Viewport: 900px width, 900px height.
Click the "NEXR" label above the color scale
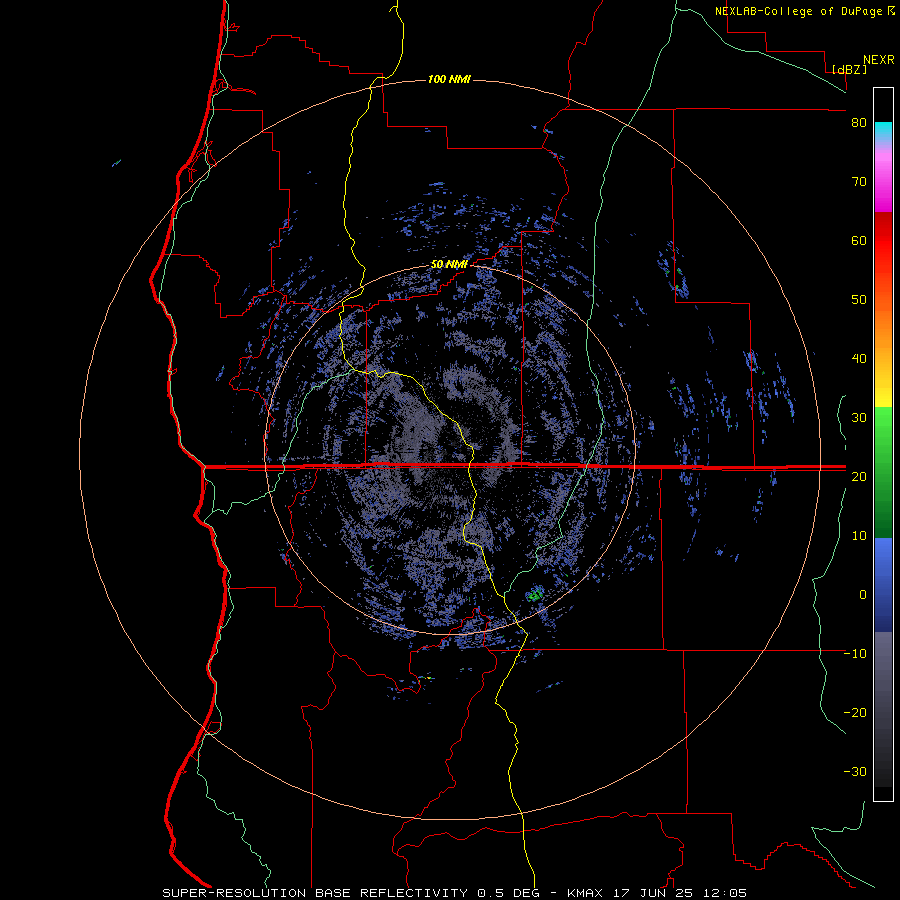point(878,60)
